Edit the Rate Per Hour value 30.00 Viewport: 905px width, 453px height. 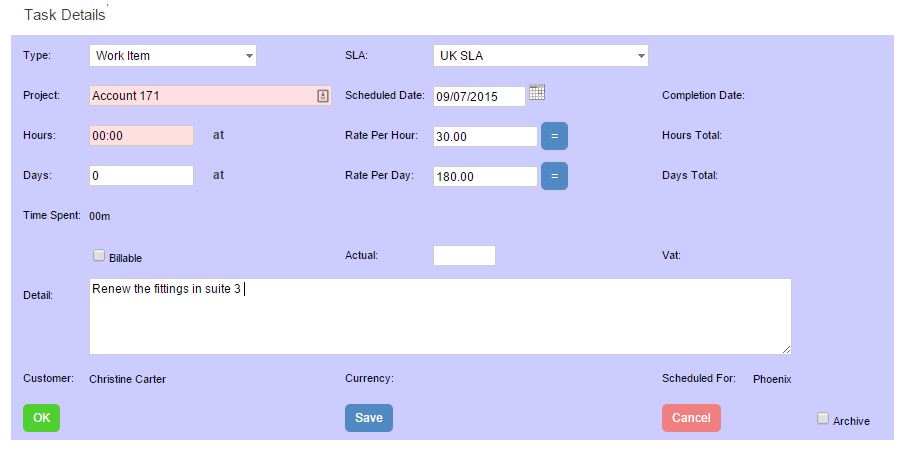click(485, 137)
